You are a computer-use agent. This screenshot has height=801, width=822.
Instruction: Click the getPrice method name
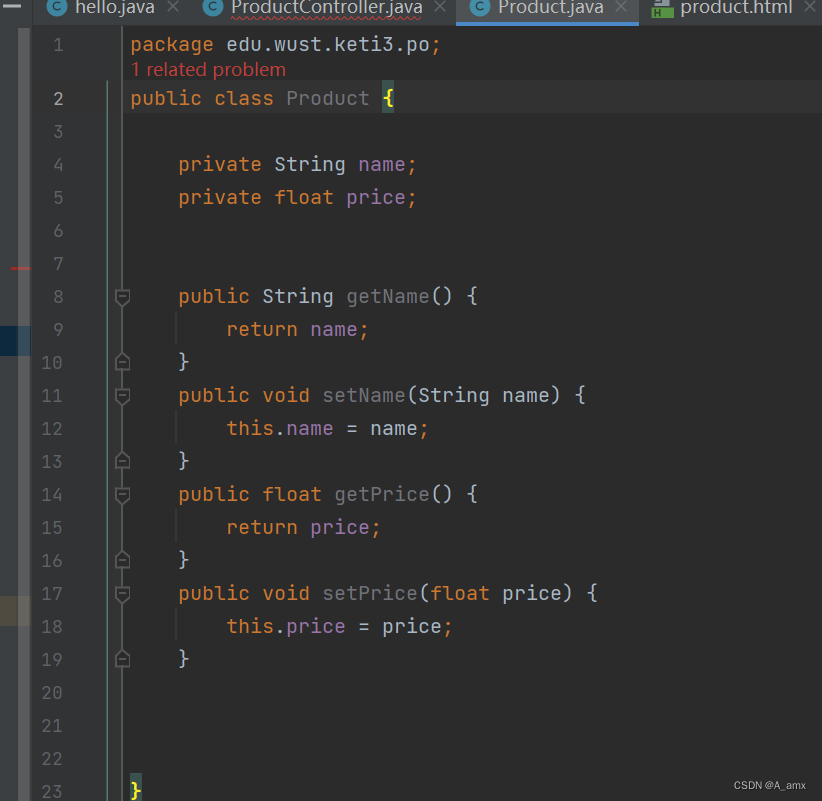(x=382, y=494)
